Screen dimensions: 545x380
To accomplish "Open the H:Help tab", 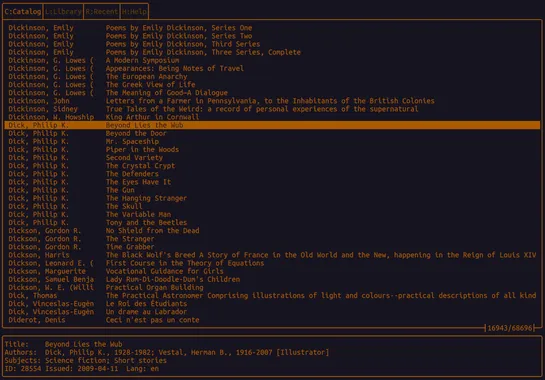I will pyautogui.click(x=134, y=11).
